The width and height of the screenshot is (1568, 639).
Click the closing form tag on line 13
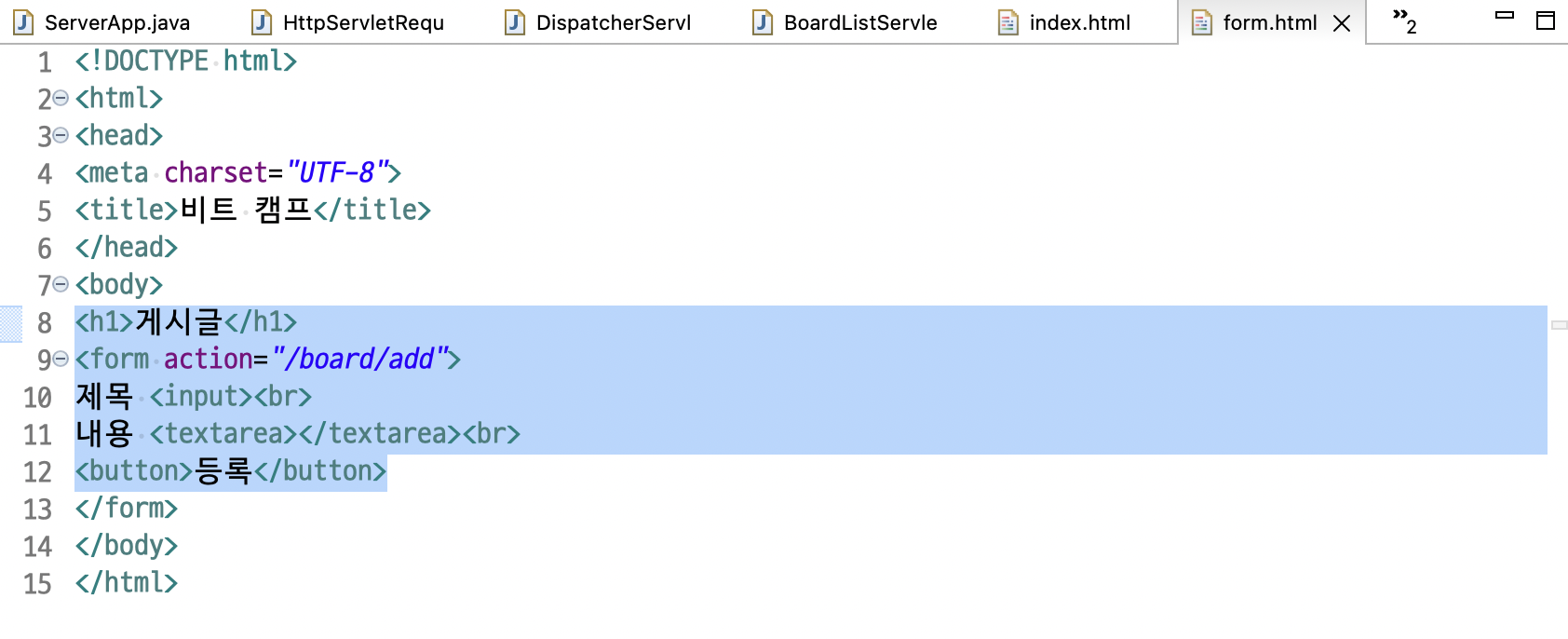[127, 509]
